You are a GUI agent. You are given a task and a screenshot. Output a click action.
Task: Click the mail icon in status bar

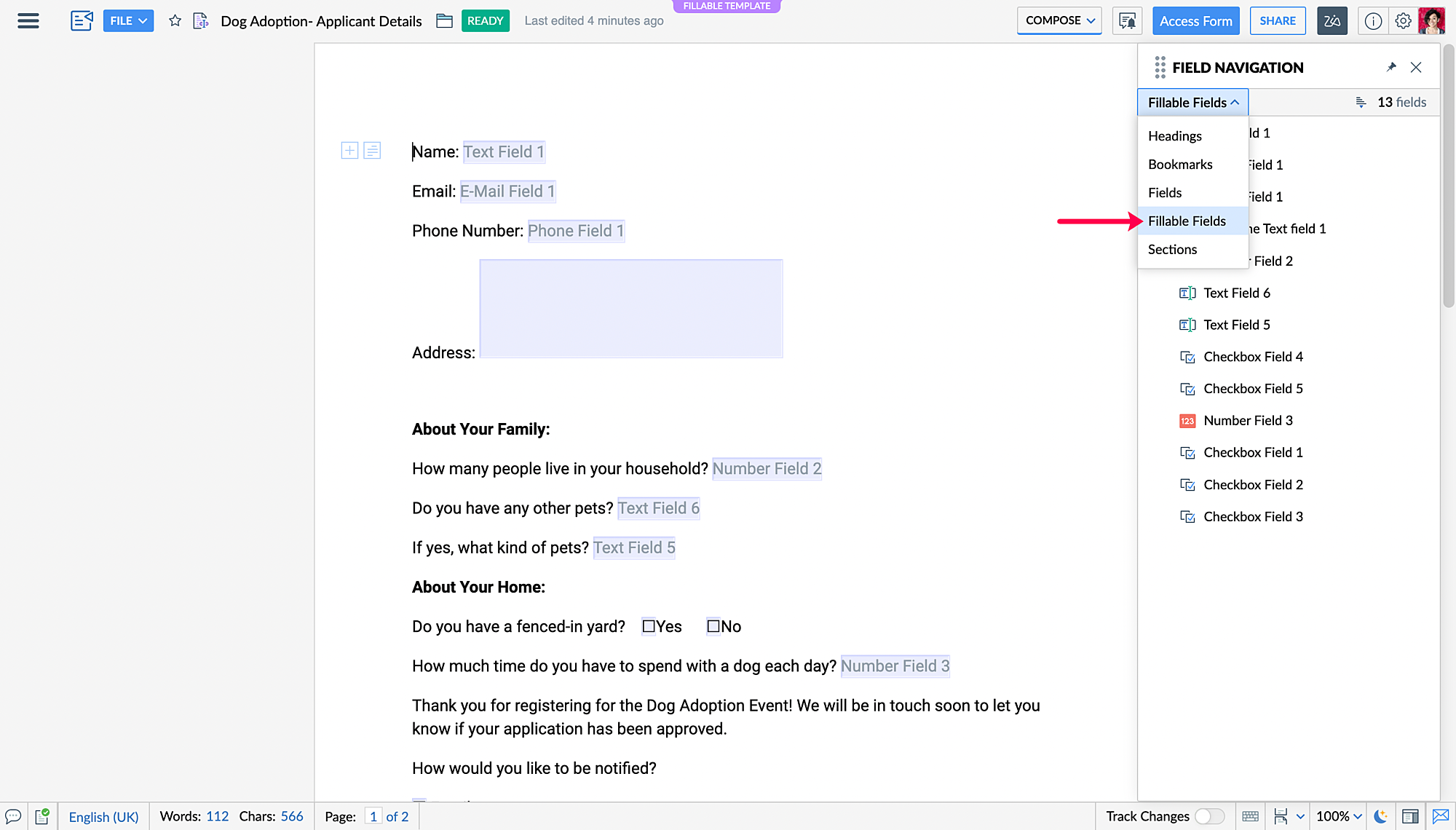[x=1441, y=816]
